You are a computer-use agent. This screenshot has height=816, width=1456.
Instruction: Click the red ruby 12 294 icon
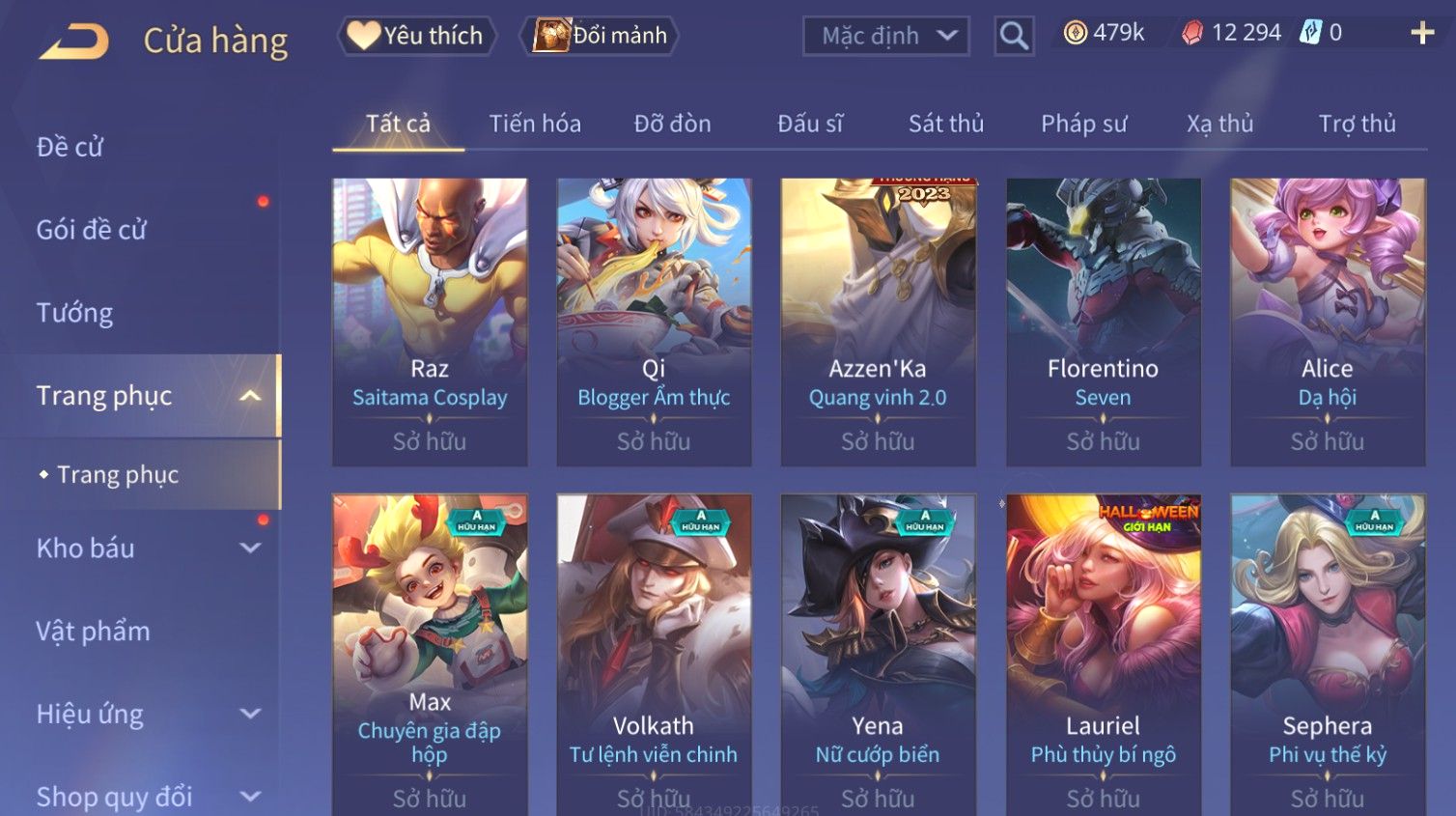1193,33
